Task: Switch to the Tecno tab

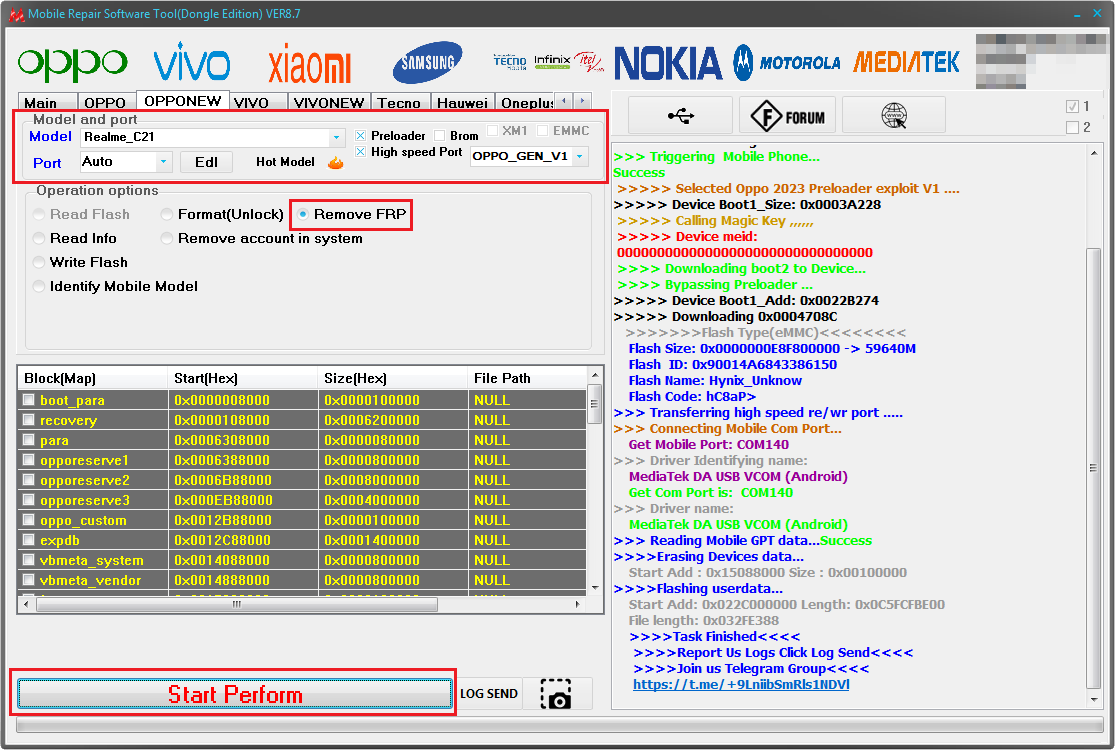Action: (399, 103)
